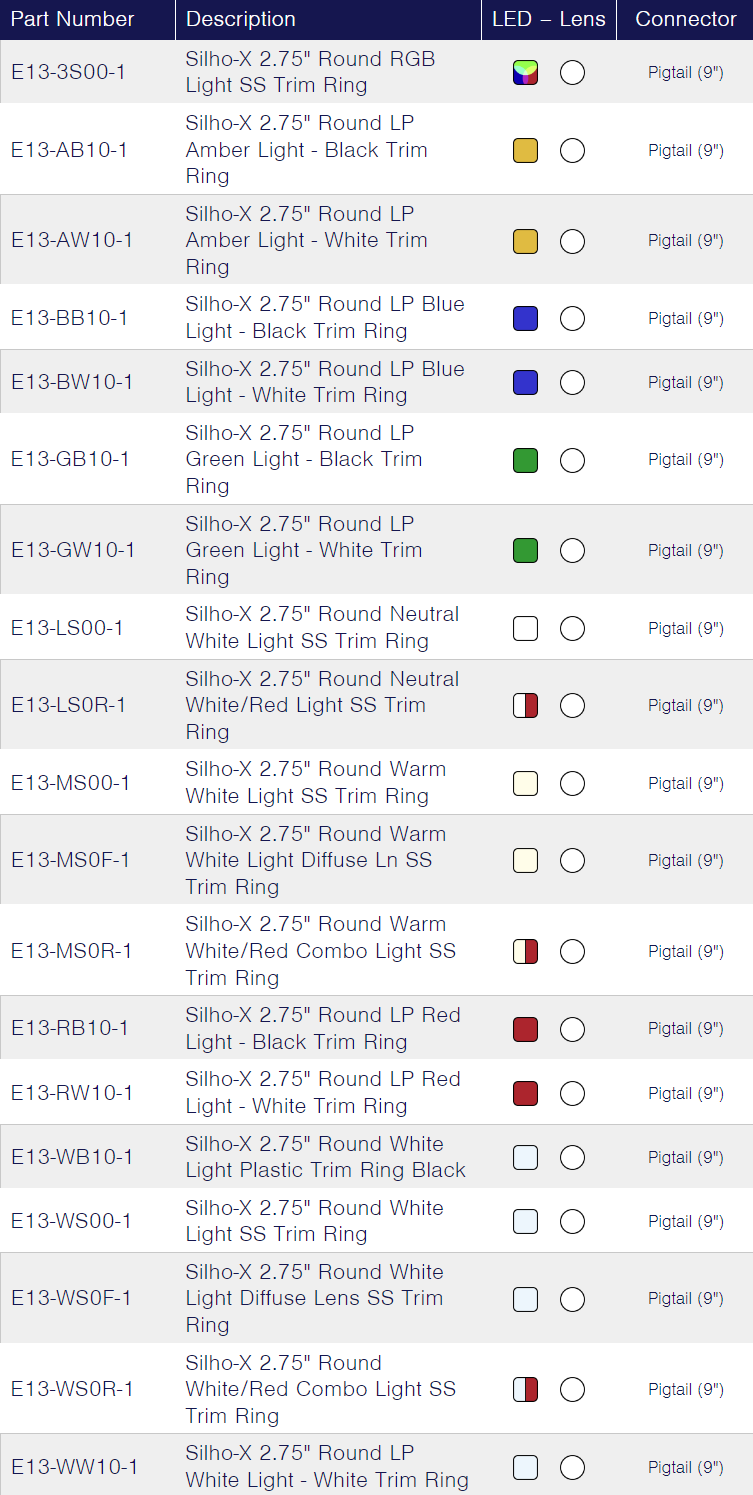
Task: Click the lens circle icon for E13-RW10-1
Action: (x=572, y=1093)
